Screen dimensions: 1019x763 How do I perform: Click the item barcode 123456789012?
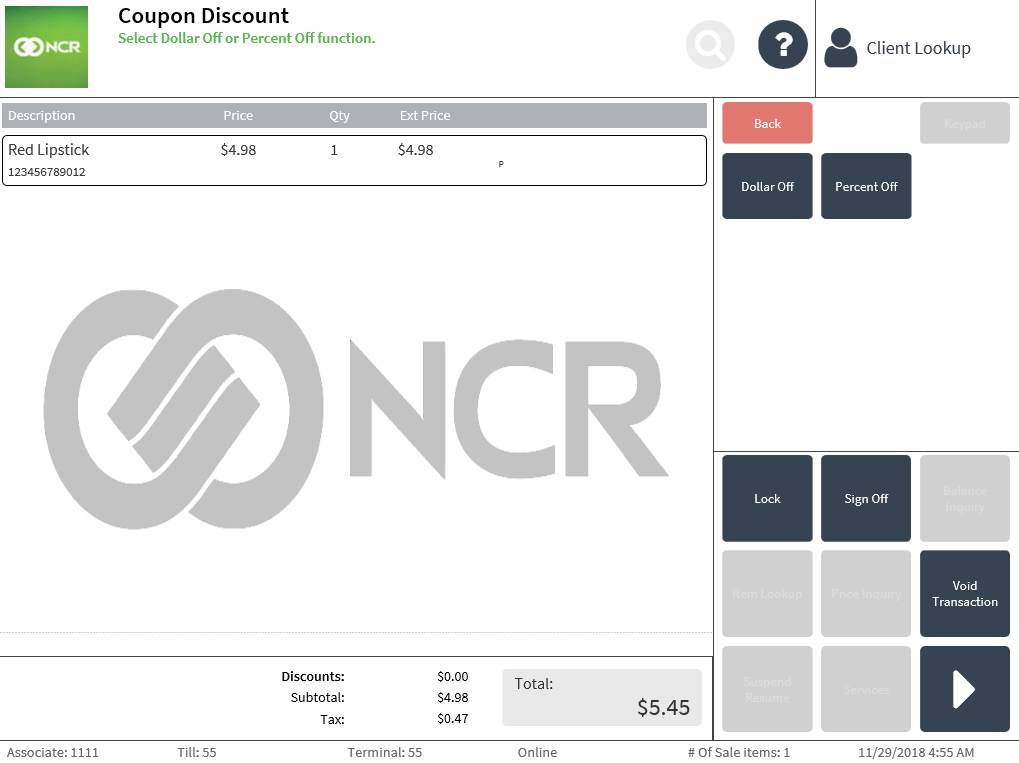click(x=47, y=172)
